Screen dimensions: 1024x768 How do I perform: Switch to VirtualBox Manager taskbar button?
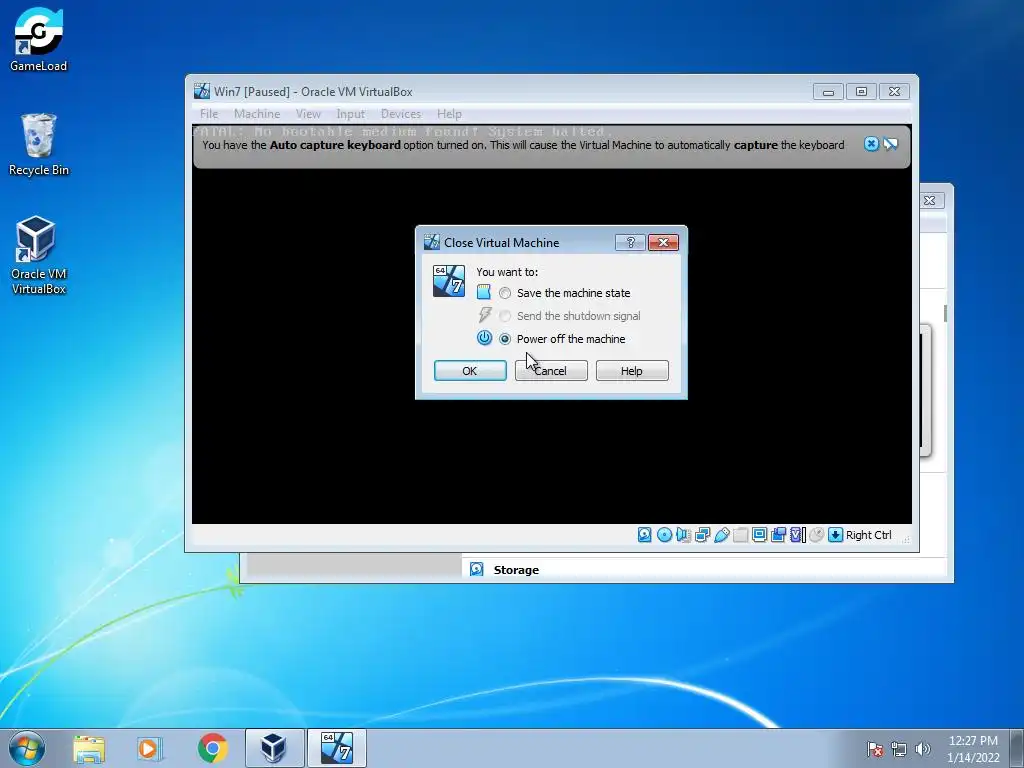pos(274,748)
